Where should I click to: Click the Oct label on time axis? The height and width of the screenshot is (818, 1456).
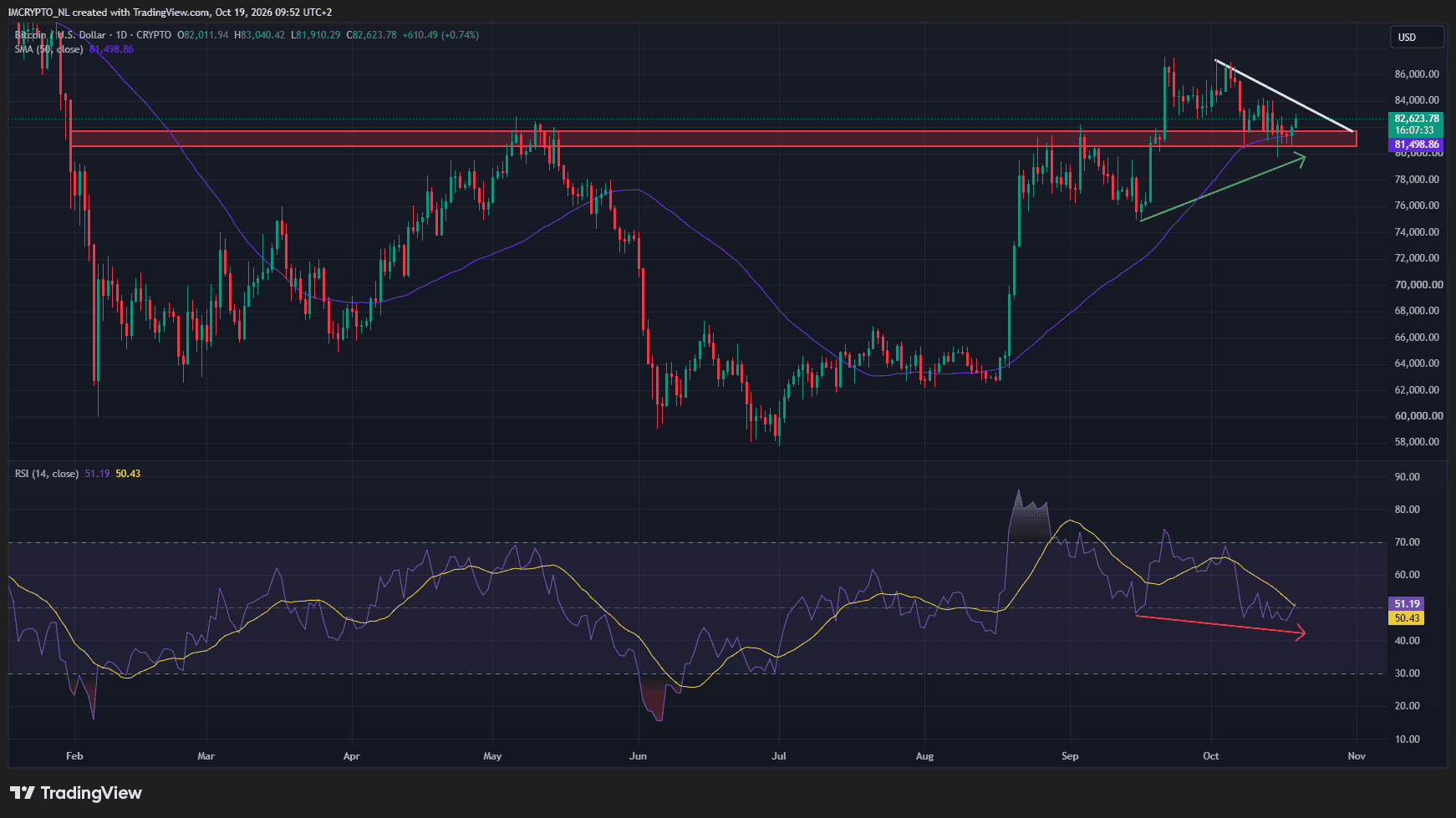point(1211,756)
